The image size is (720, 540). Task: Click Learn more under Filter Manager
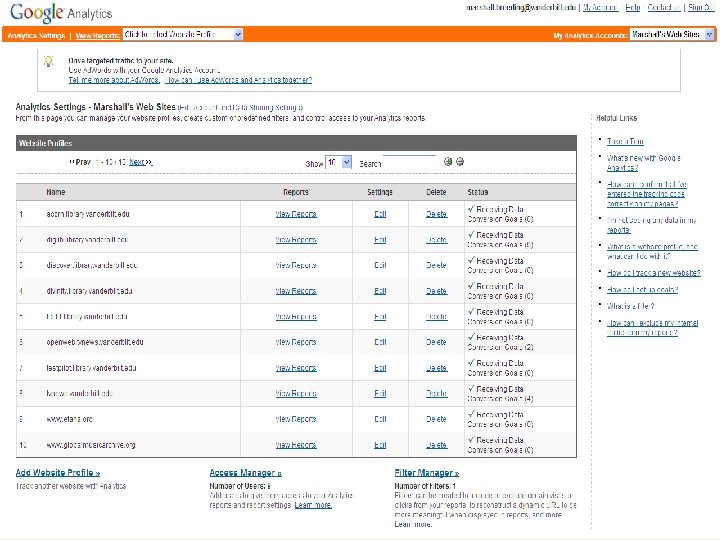point(413,524)
